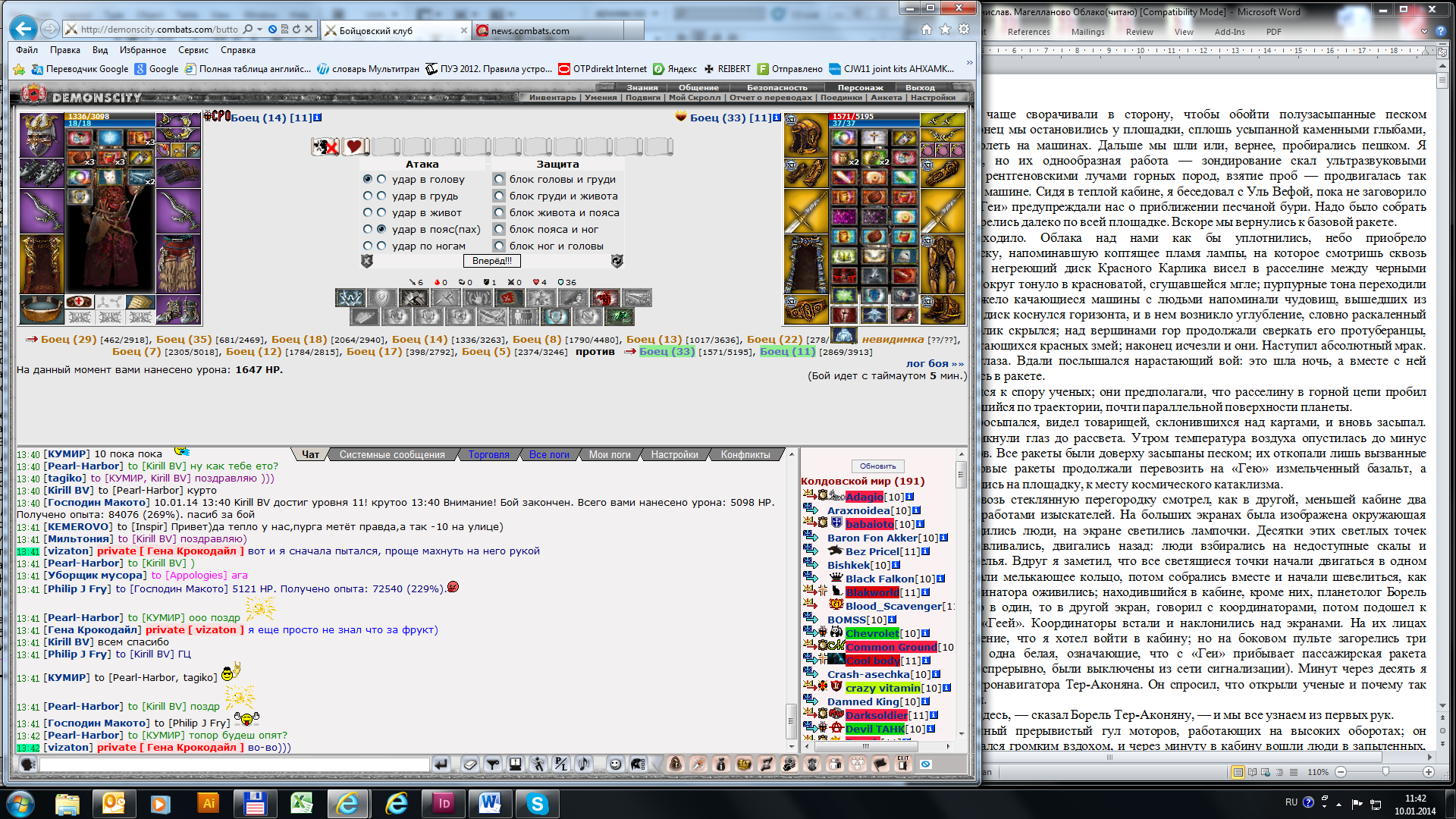
Task: Open Adobe Illustrator from the taskbar
Action: click(207, 803)
